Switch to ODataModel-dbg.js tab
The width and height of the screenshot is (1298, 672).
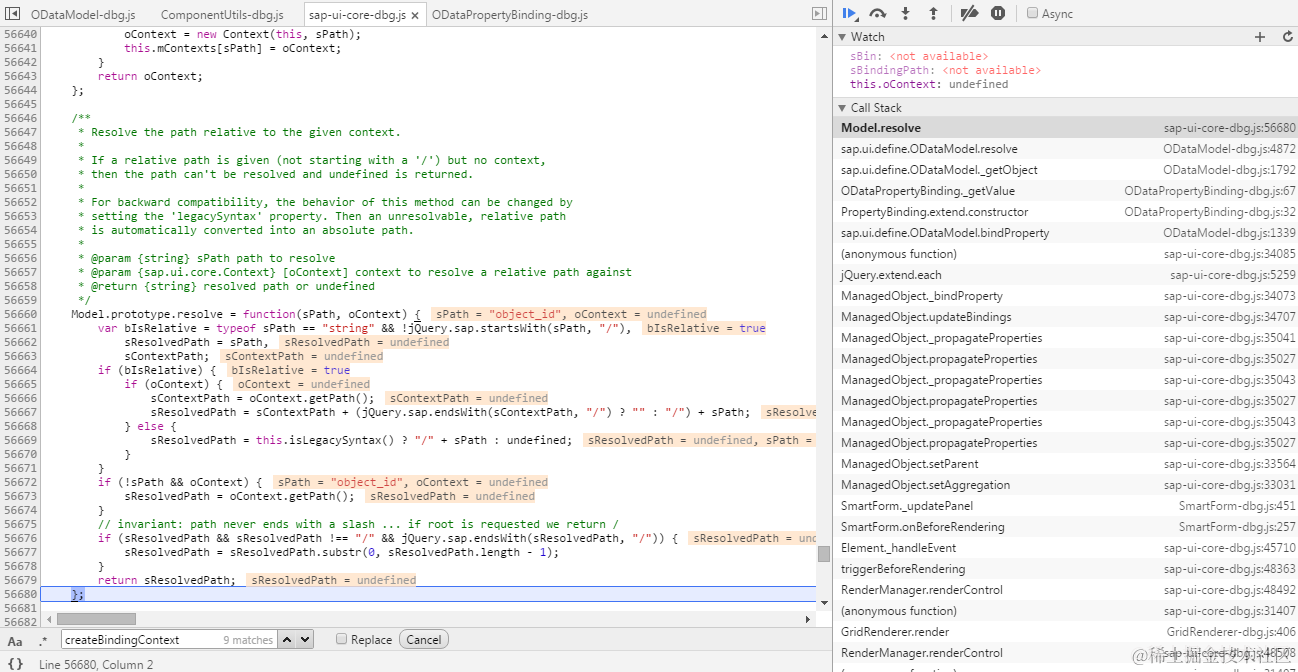point(83,15)
